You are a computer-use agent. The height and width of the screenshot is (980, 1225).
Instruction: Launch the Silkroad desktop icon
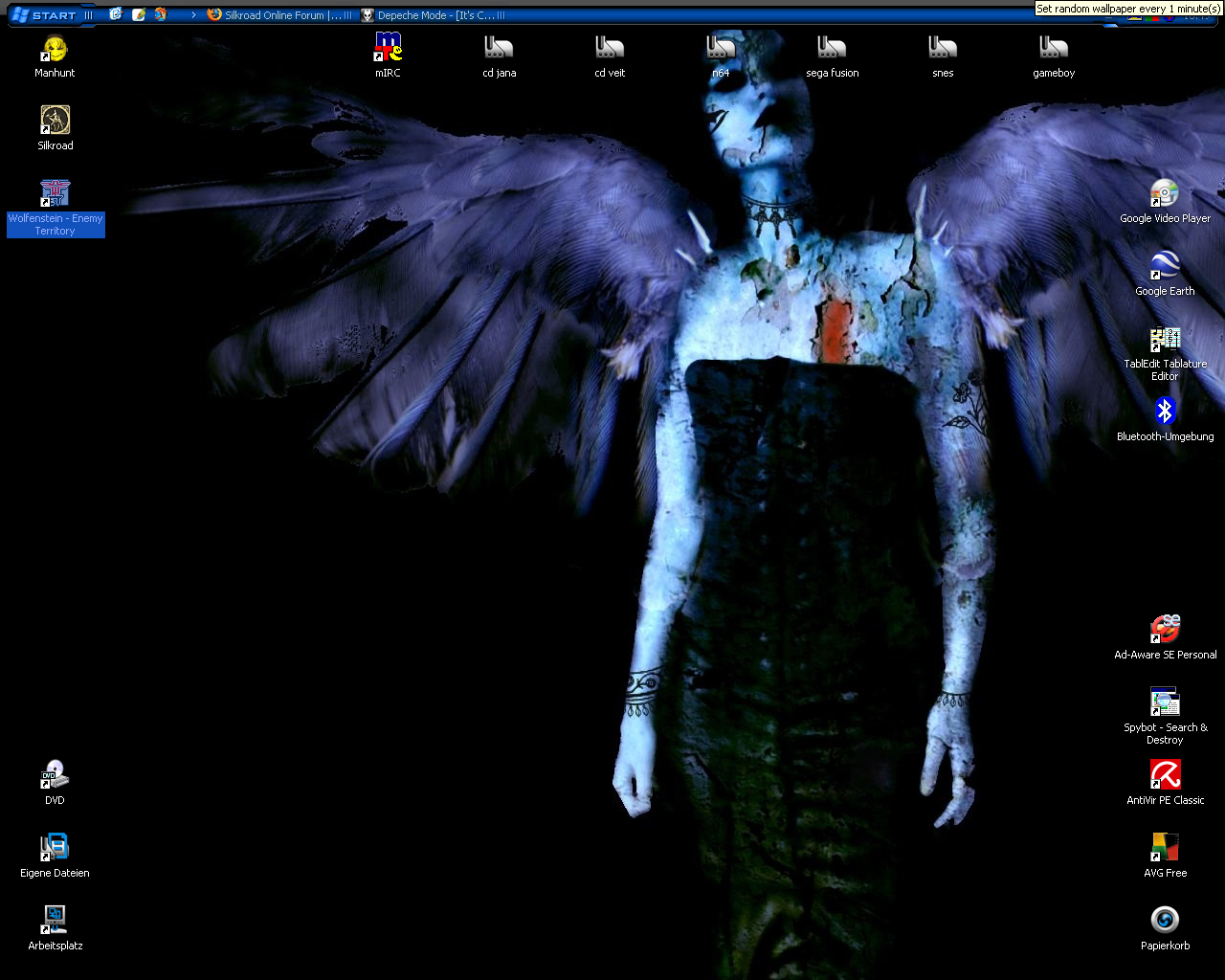pos(55,122)
